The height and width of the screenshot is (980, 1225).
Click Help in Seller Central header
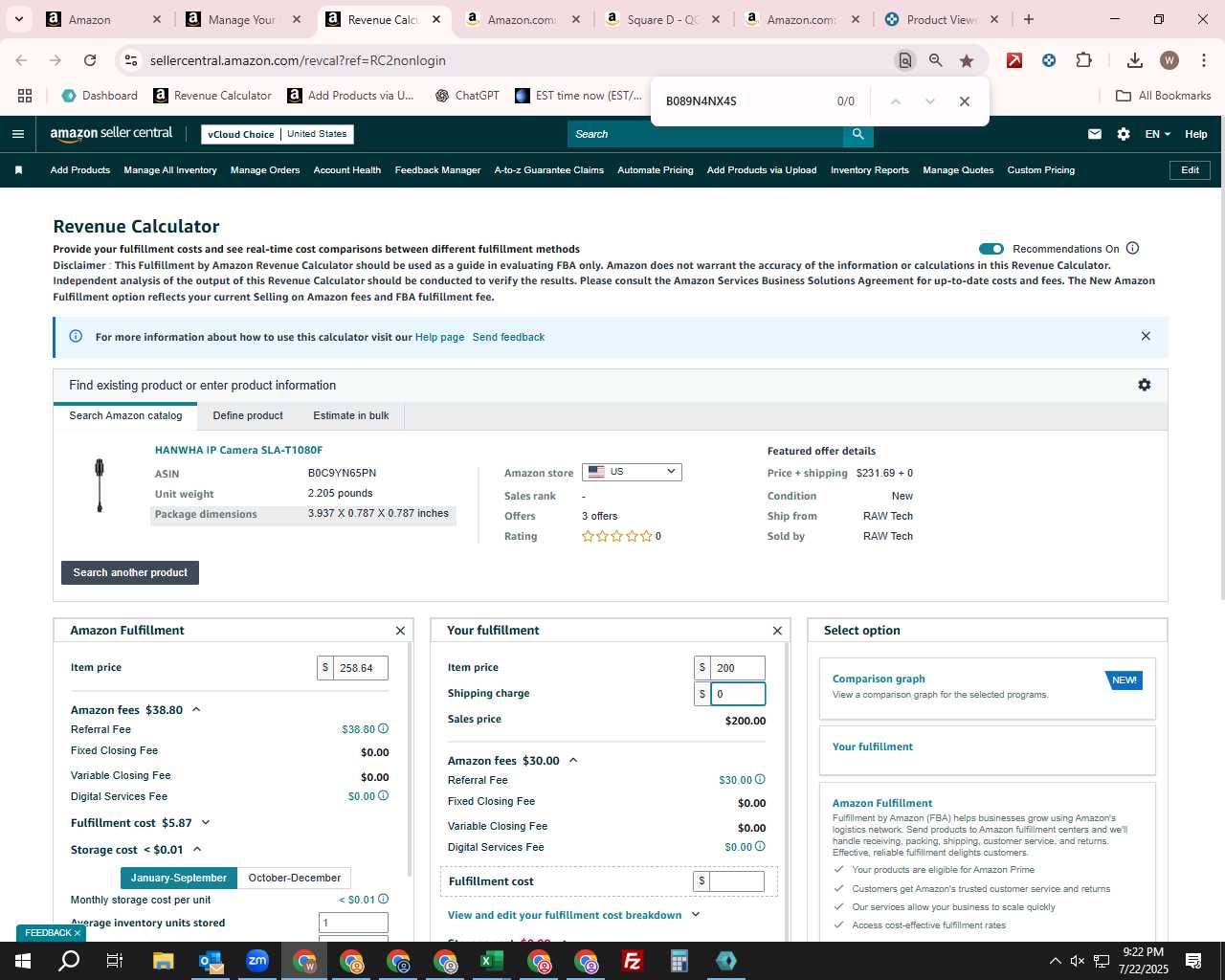(x=1196, y=134)
